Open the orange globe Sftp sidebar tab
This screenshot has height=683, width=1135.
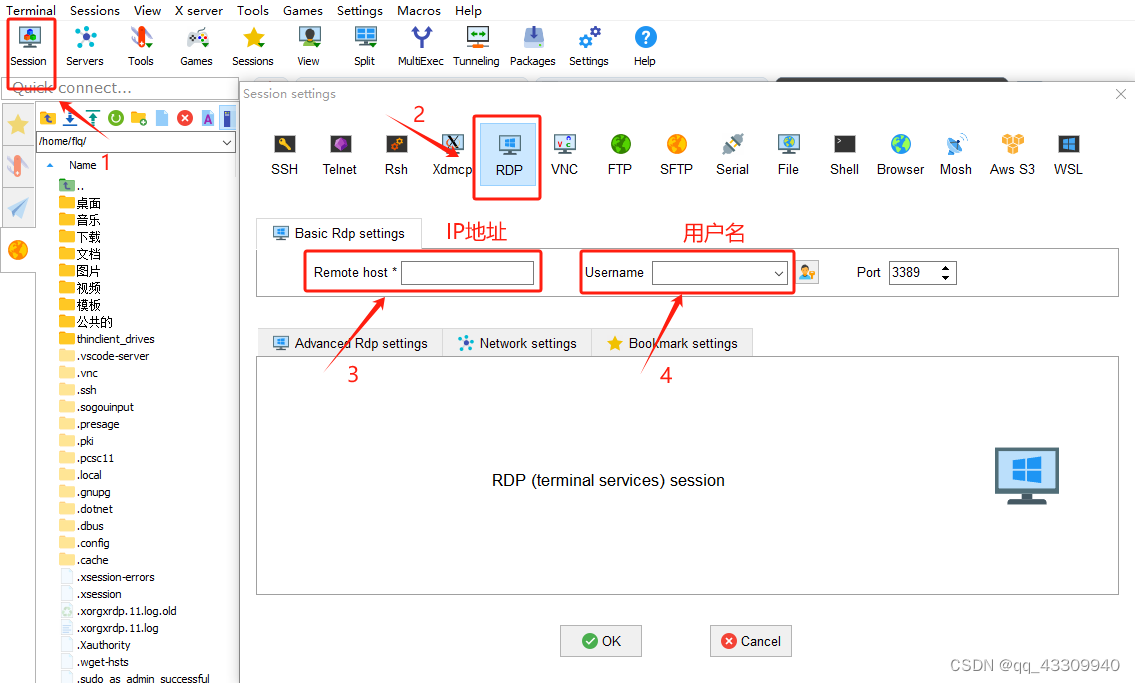[x=18, y=250]
